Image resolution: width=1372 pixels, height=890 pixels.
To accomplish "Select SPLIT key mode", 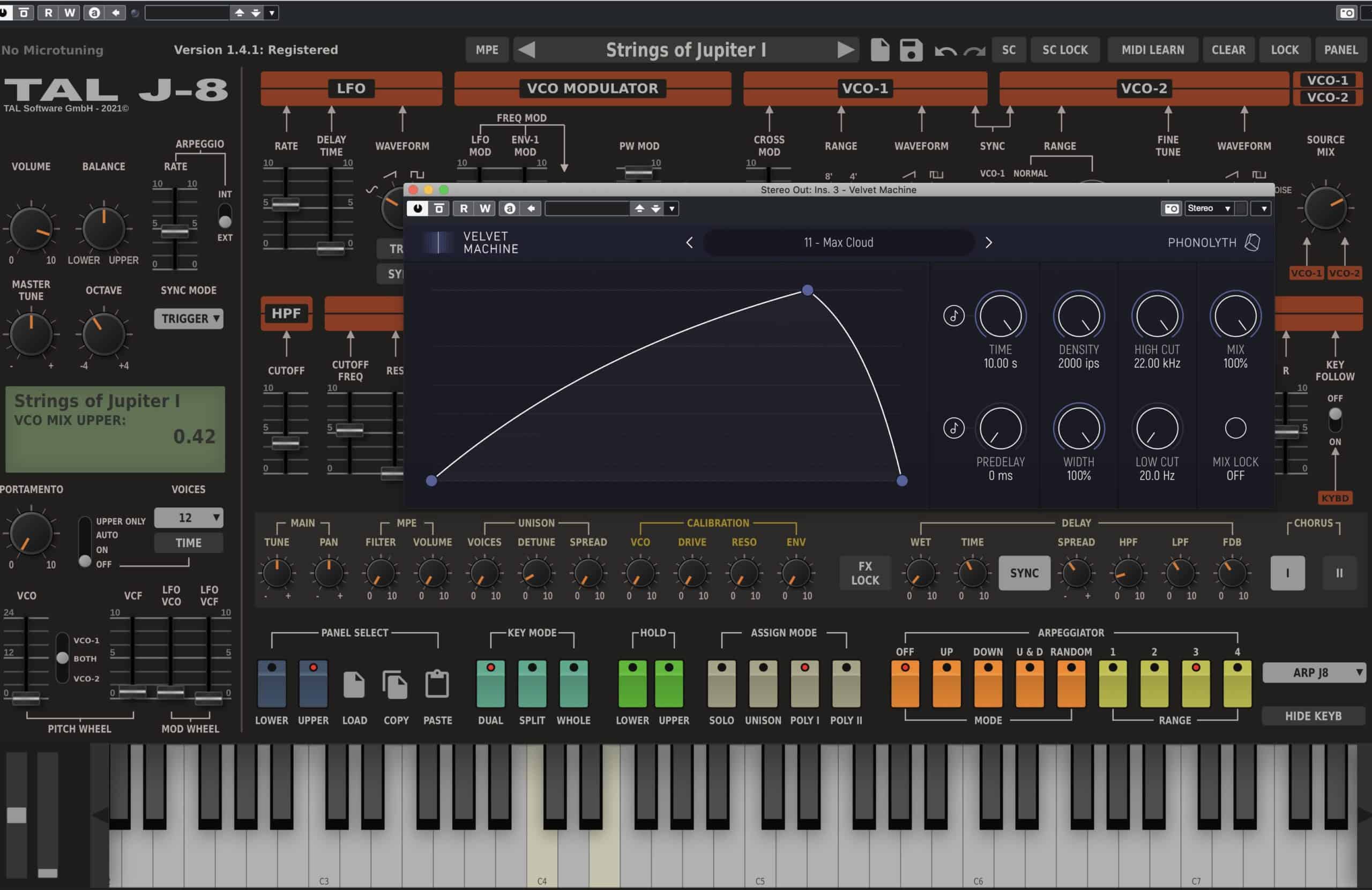I will coord(532,684).
